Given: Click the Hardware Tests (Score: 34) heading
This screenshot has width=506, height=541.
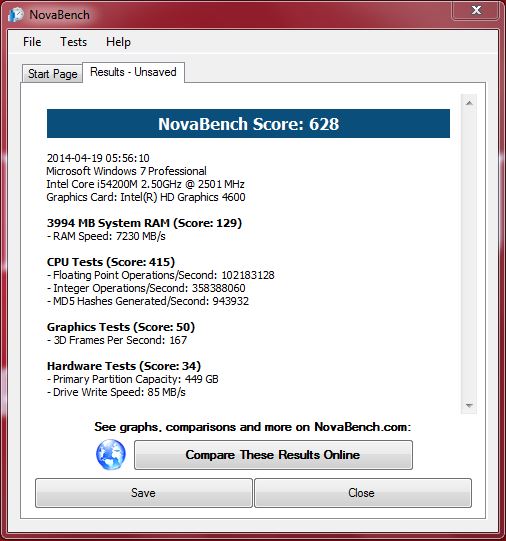Looking at the screenshot, I should click(124, 366).
